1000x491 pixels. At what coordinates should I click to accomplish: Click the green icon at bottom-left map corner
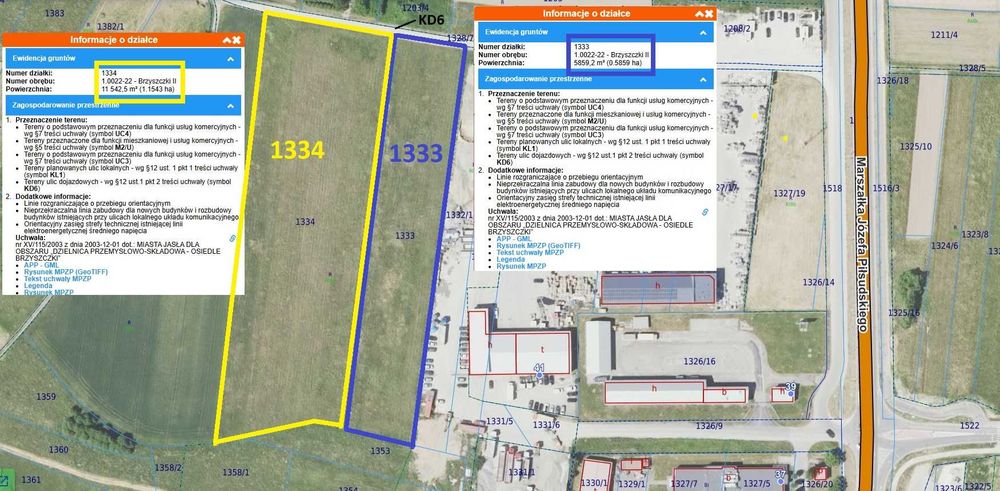(3, 478)
